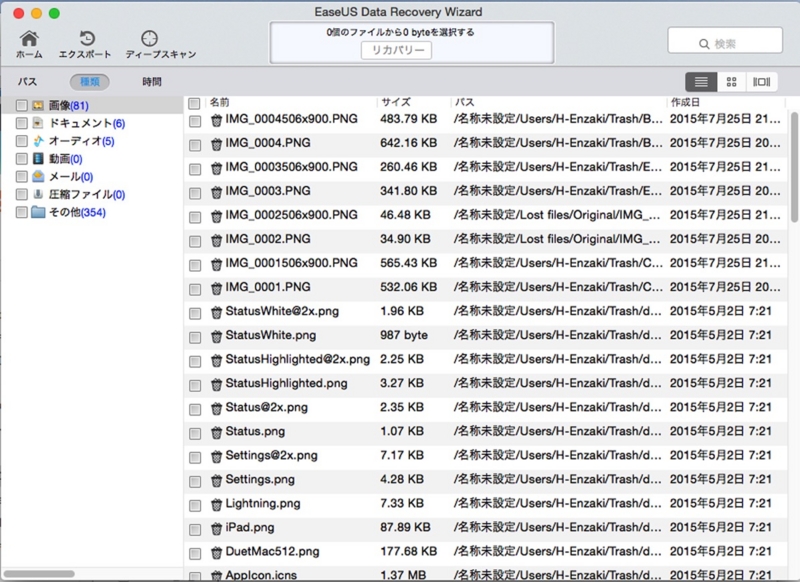Click trash icon beside IMG_0001.PNG
This screenshot has width=800, height=582.
tap(216, 289)
